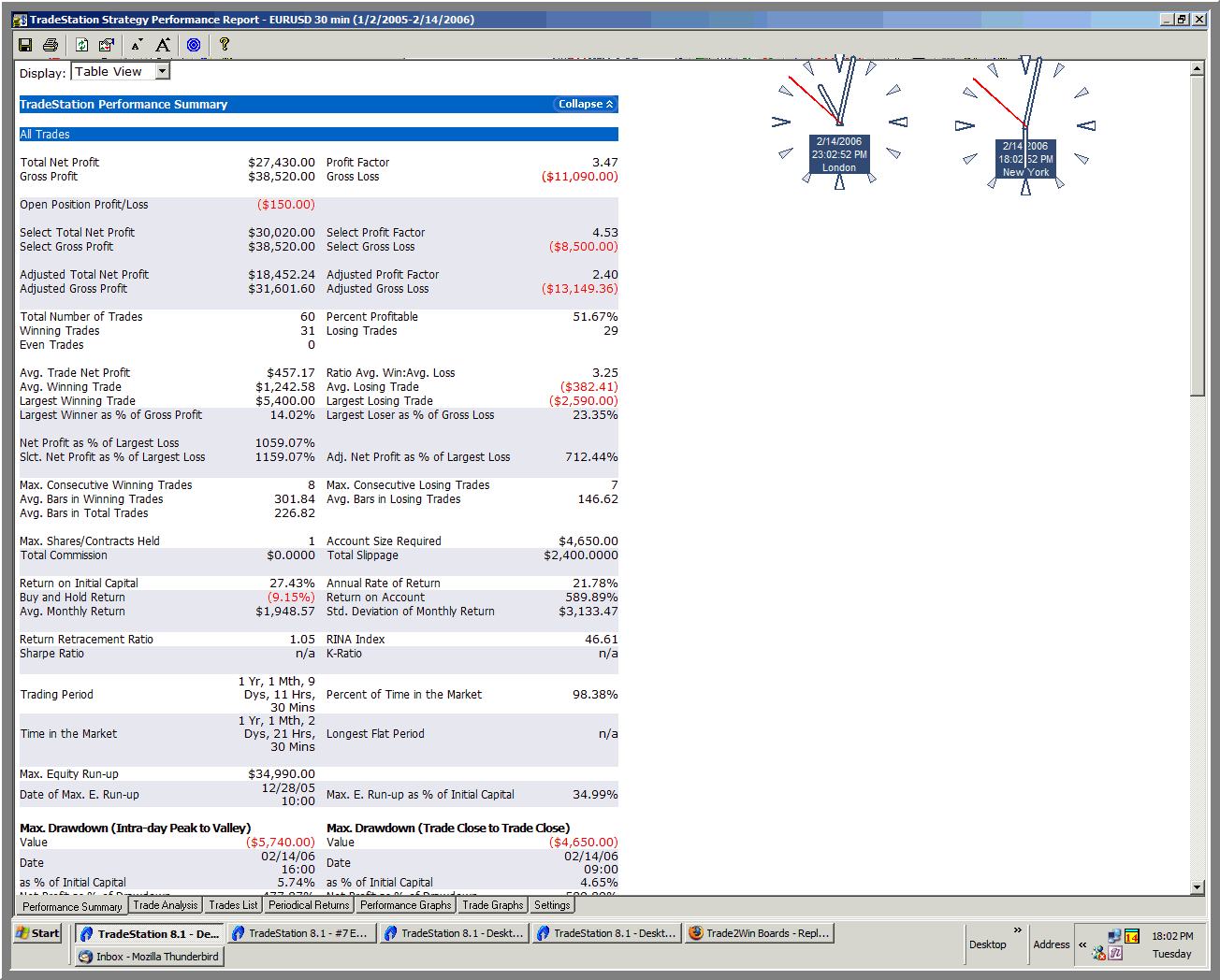Click the Account Size Required value $4,650.00
The image size is (1220, 980).
pos(588,541)
